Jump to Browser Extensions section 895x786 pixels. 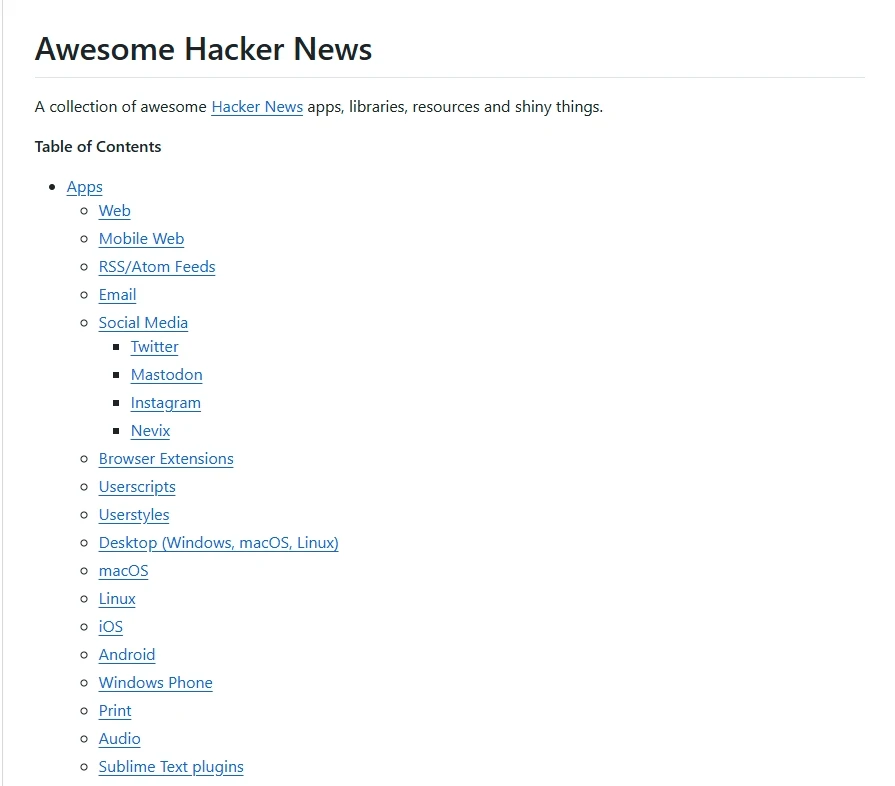click(x=166, y=458)
